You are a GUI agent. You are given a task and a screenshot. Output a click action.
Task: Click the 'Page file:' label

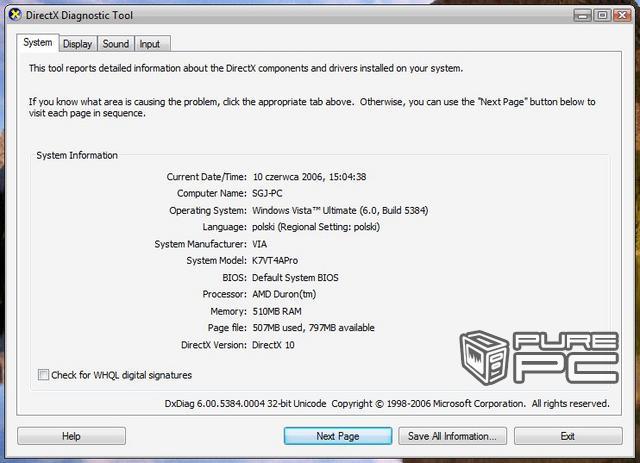pyautogui.click(x=227, y=327)
